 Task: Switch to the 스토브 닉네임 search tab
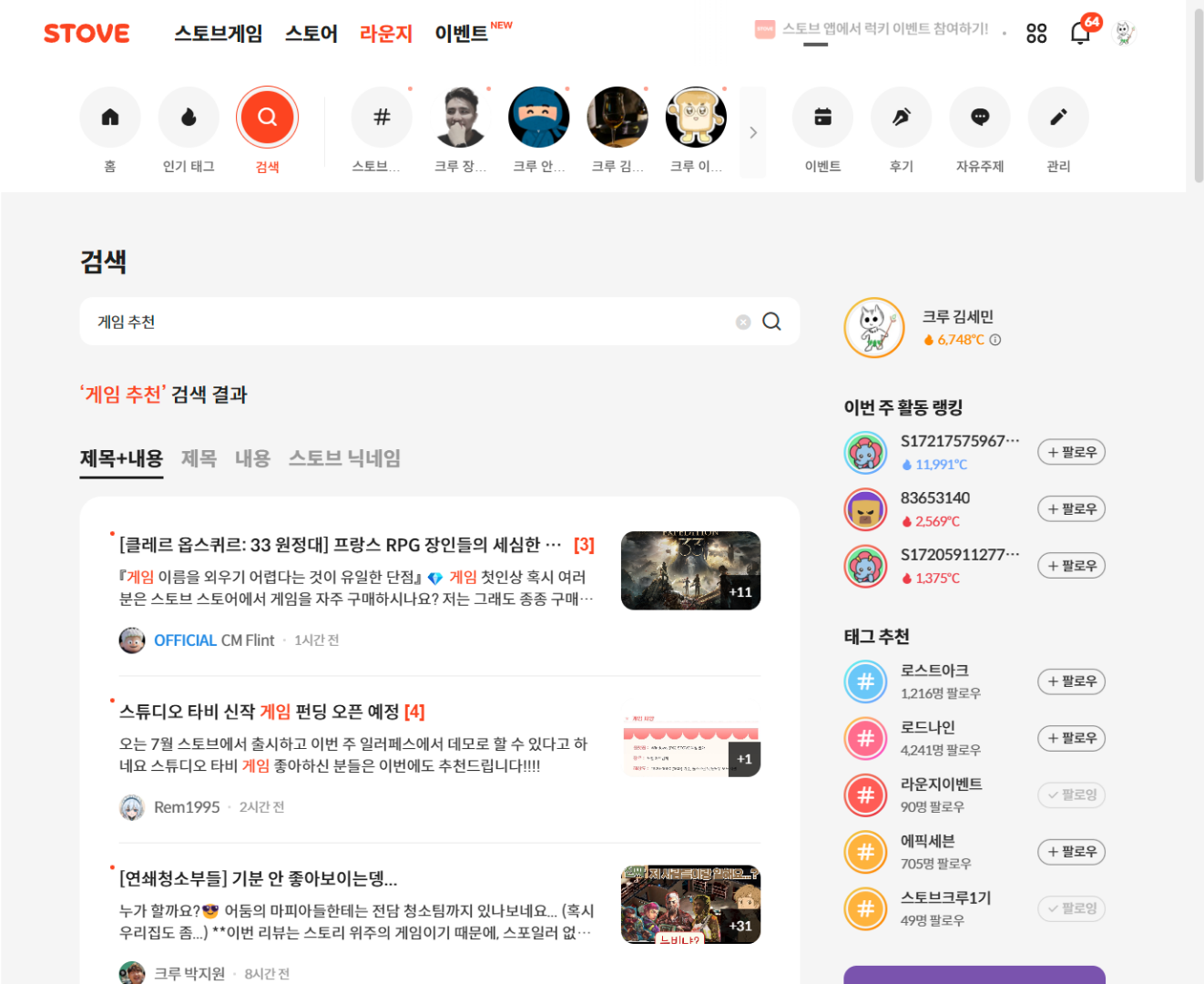[x=344, y=458]
